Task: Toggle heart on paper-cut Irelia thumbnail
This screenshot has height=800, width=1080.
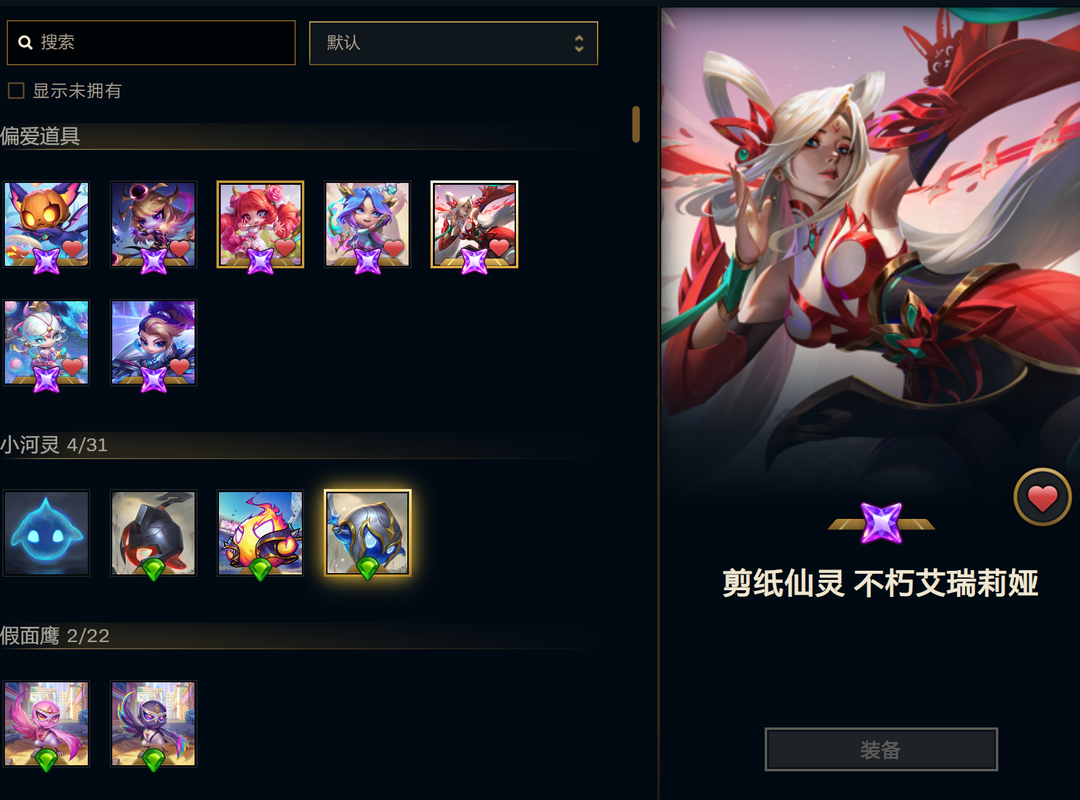Action: (499, 247)
